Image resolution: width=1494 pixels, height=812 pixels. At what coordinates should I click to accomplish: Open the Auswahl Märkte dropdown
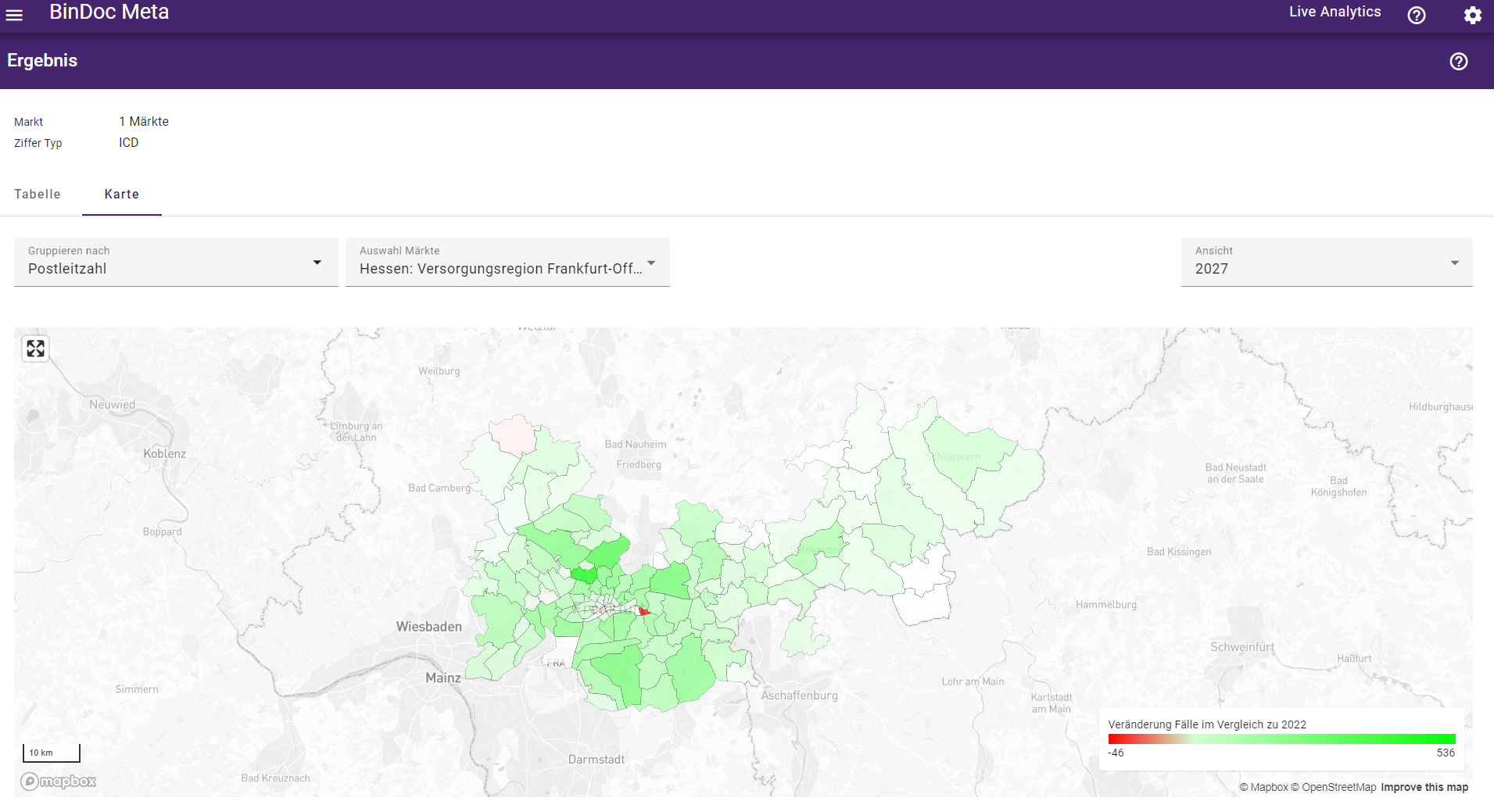pyautogui.click(x=507, y=262)
